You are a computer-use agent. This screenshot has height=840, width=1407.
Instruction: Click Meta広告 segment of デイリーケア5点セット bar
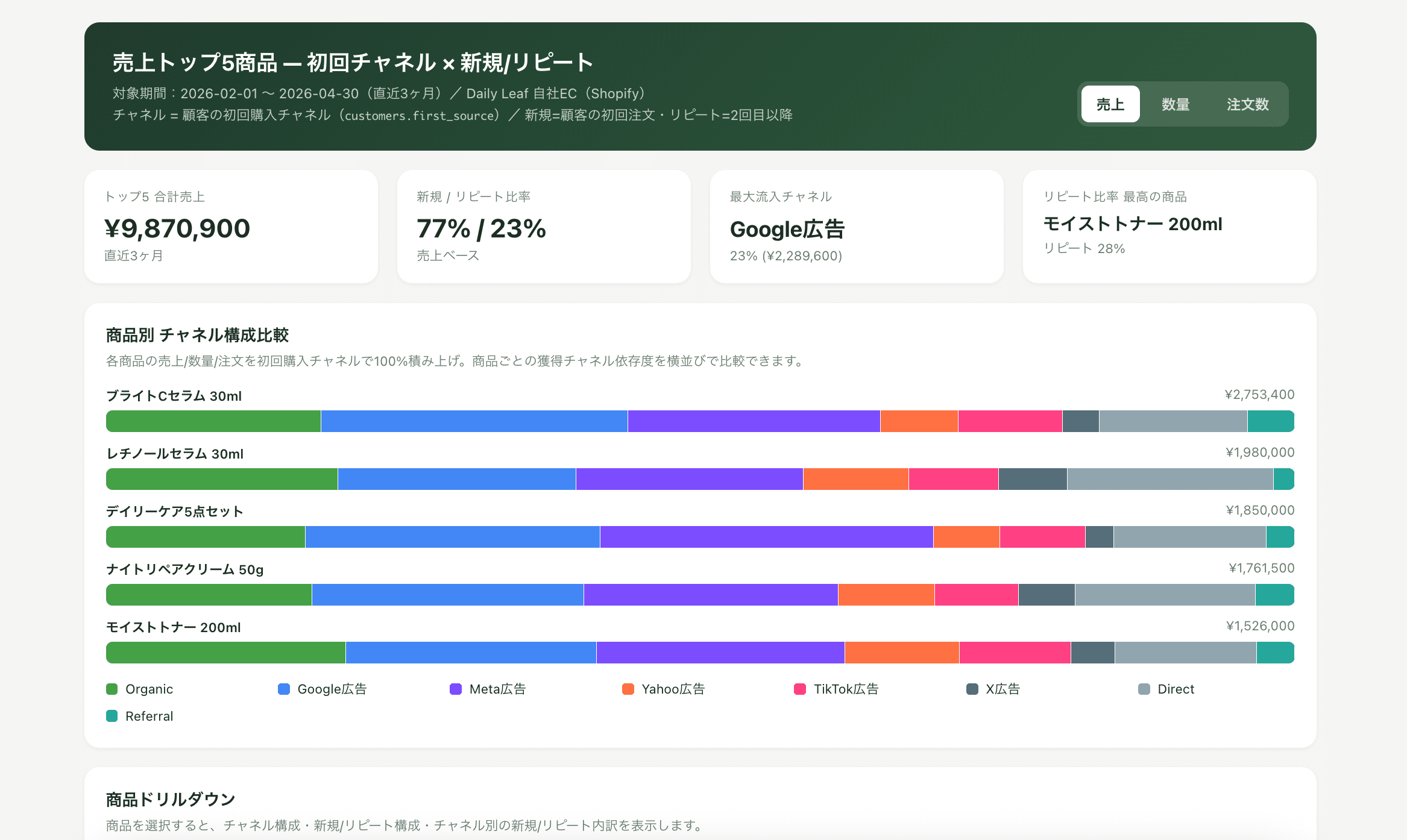click(x=767, y=537)
